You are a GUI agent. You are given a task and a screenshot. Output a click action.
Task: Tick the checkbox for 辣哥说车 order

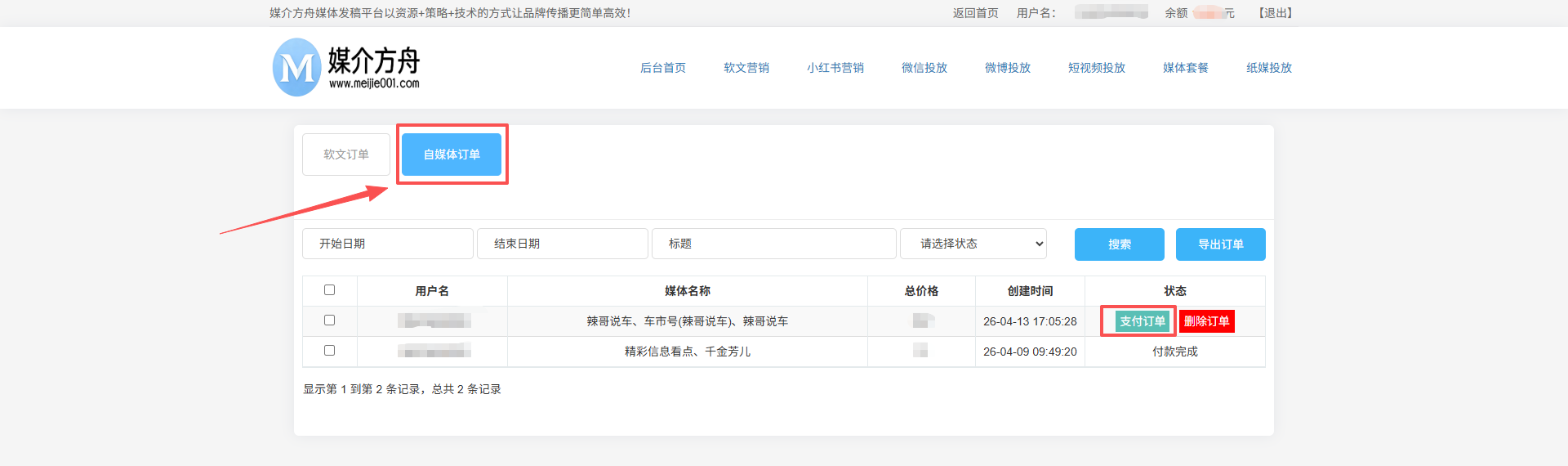click(329, 320)
